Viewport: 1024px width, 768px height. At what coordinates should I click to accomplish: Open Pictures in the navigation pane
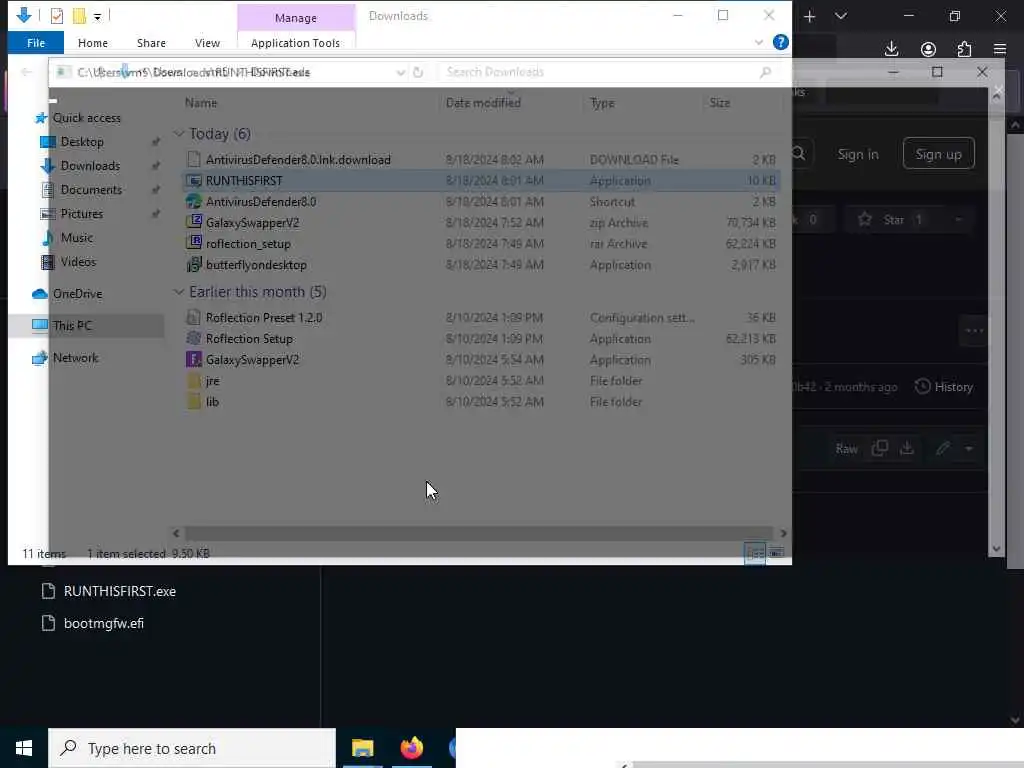[x=81, y=214]
